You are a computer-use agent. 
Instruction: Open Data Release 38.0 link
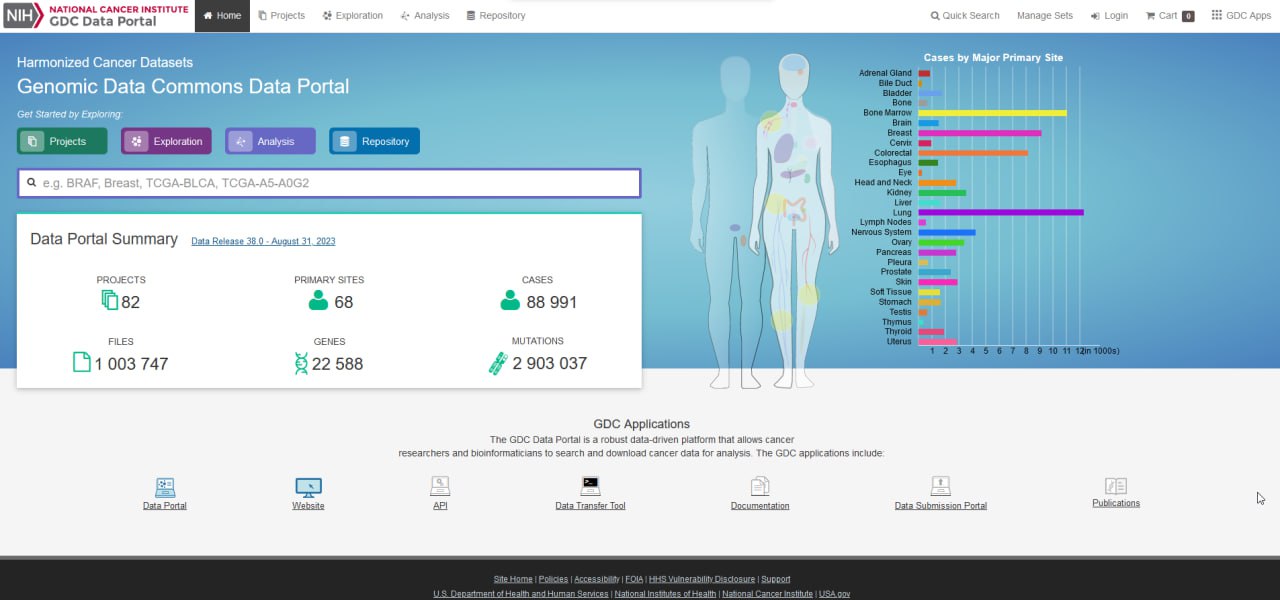pyautogui.click(x=263, y=241)
